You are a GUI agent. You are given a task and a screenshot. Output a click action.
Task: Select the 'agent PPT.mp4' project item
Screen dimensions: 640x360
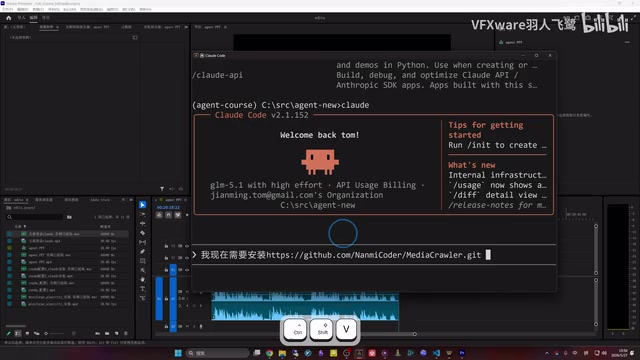click(40, 262)
